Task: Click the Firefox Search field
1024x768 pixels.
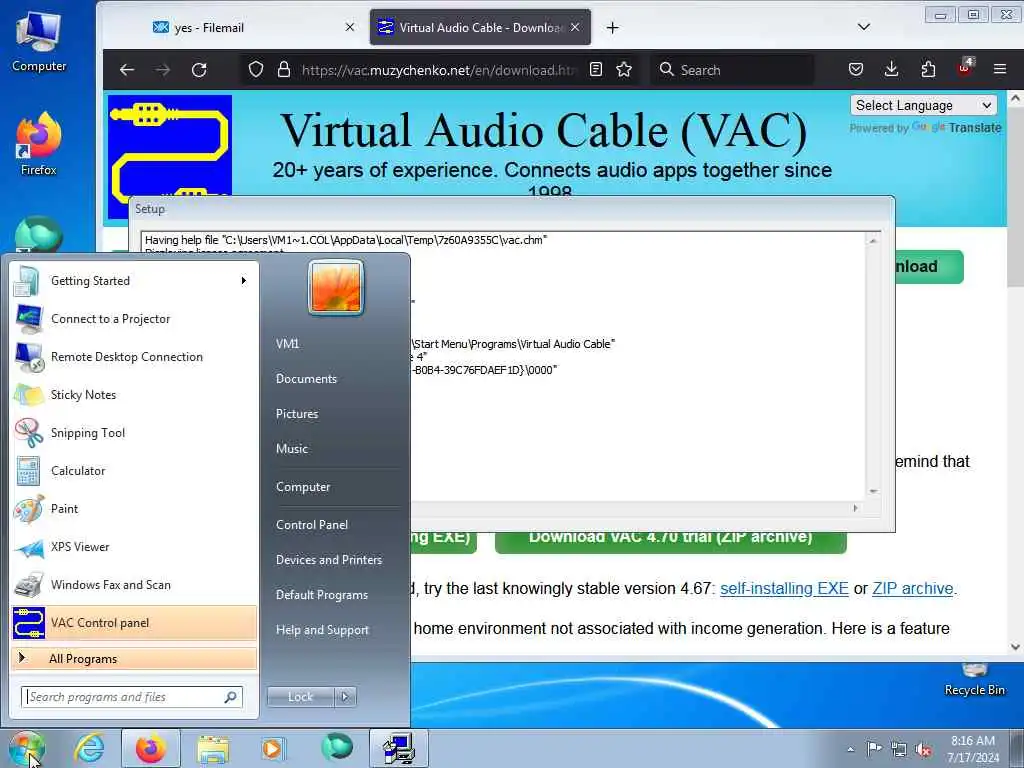Action: click(x=732, y=70)
